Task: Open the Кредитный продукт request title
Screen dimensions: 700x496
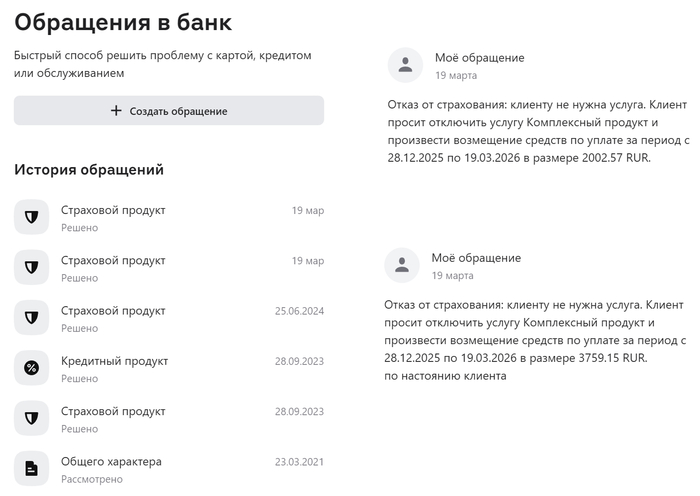Action: [114, 361]
